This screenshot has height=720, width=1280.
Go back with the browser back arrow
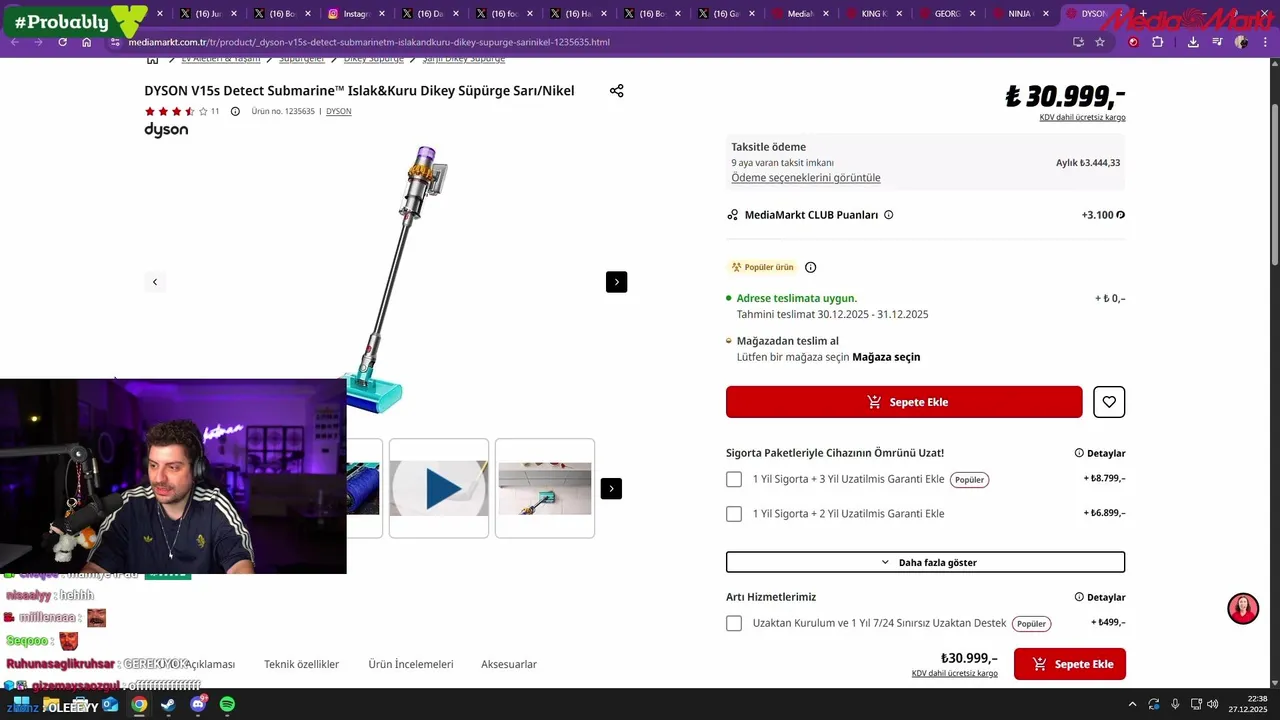coord(15,42)
